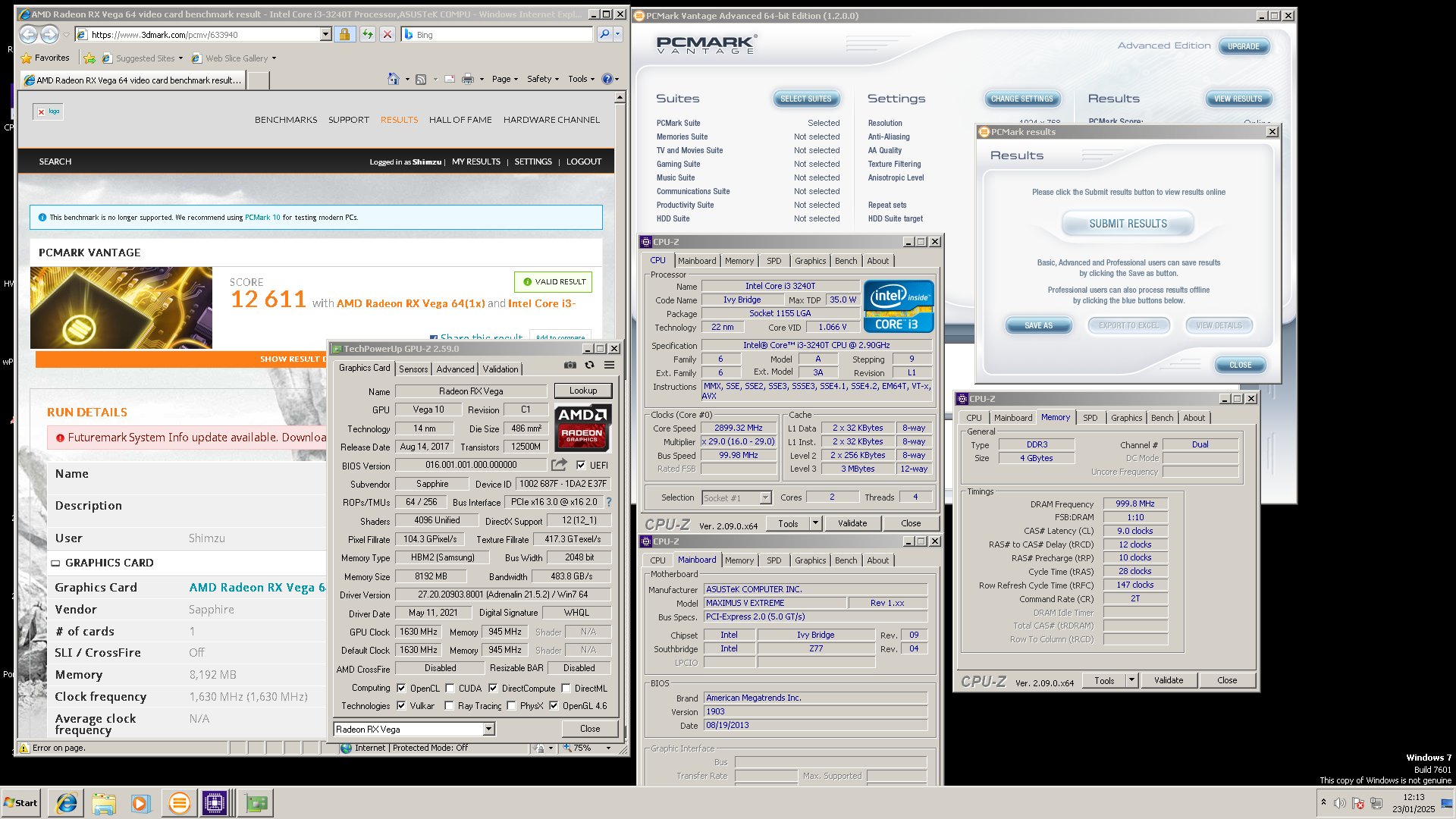Switch to Sensors tab in GPU-Z
1456x819 pixels.
413,369
